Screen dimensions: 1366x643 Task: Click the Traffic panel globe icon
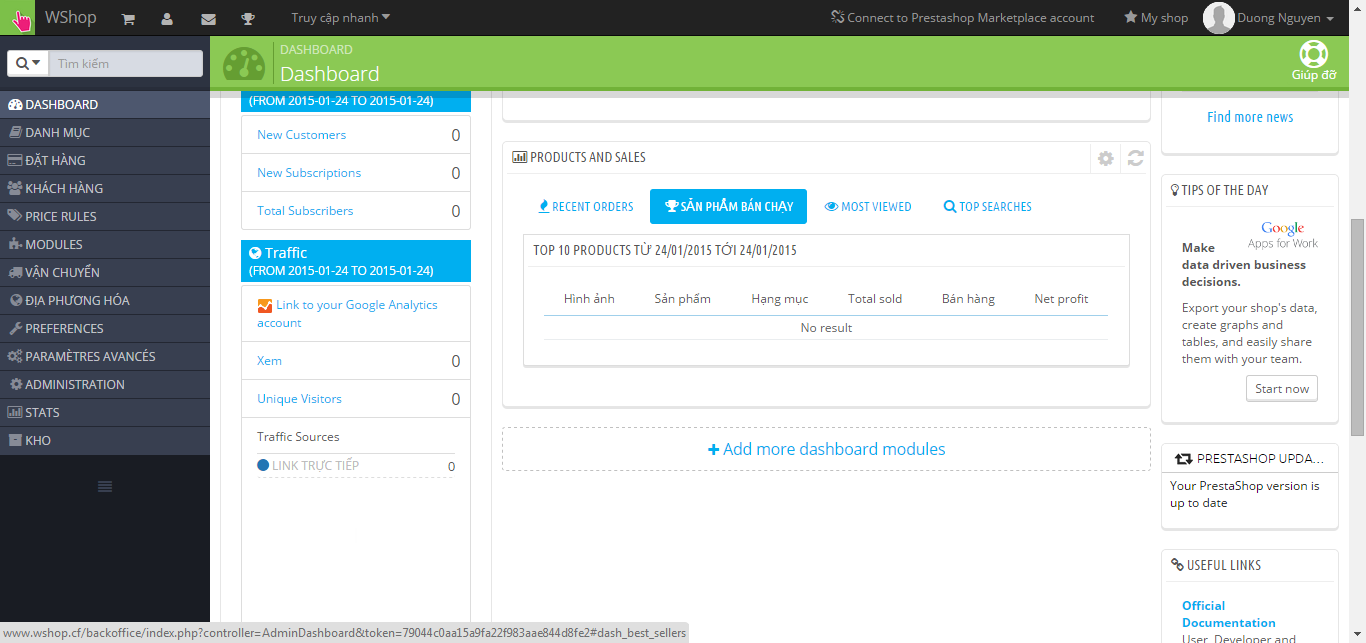pos(255,253)
